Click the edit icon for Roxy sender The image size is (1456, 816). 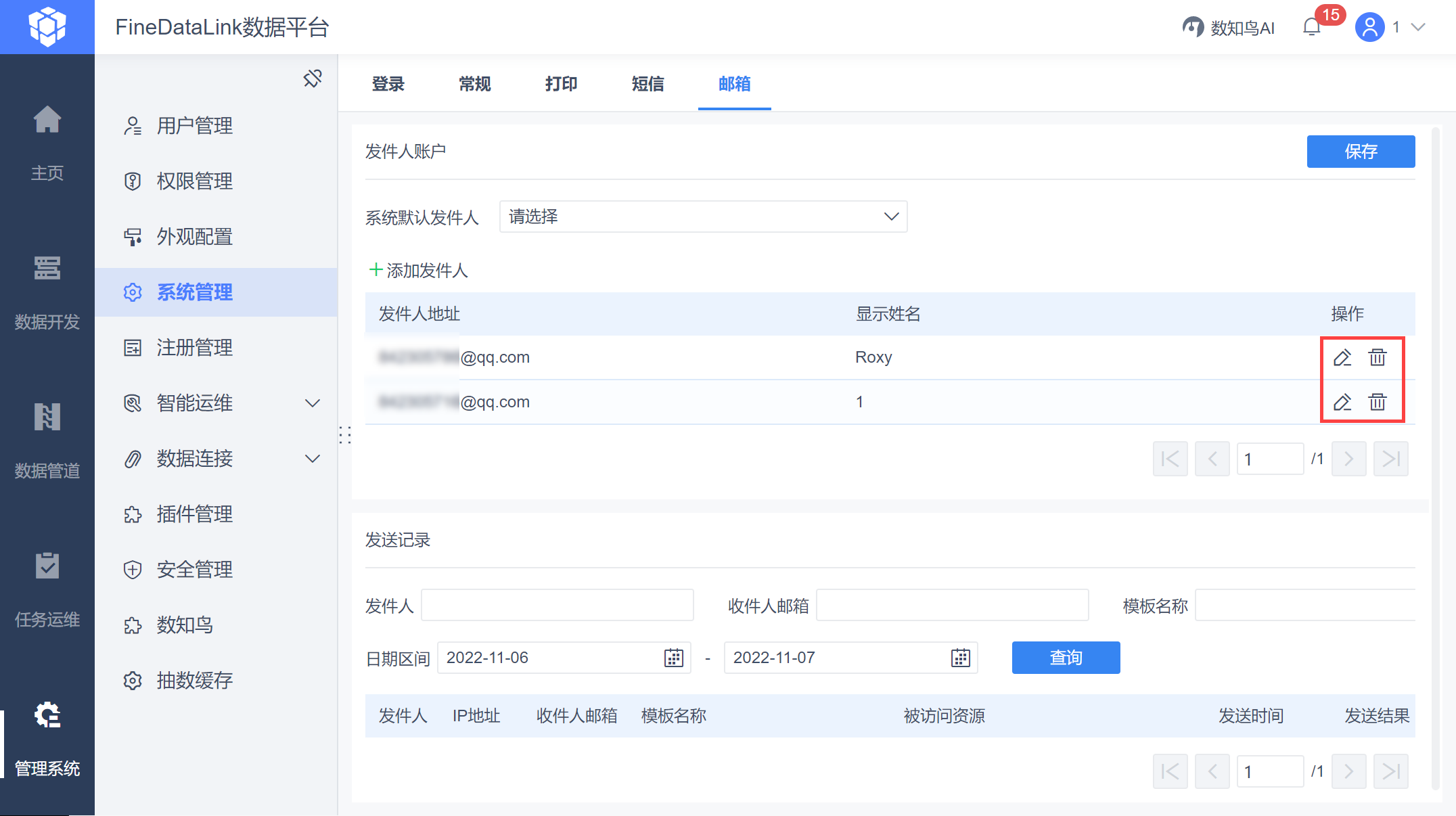(1342, 357)
